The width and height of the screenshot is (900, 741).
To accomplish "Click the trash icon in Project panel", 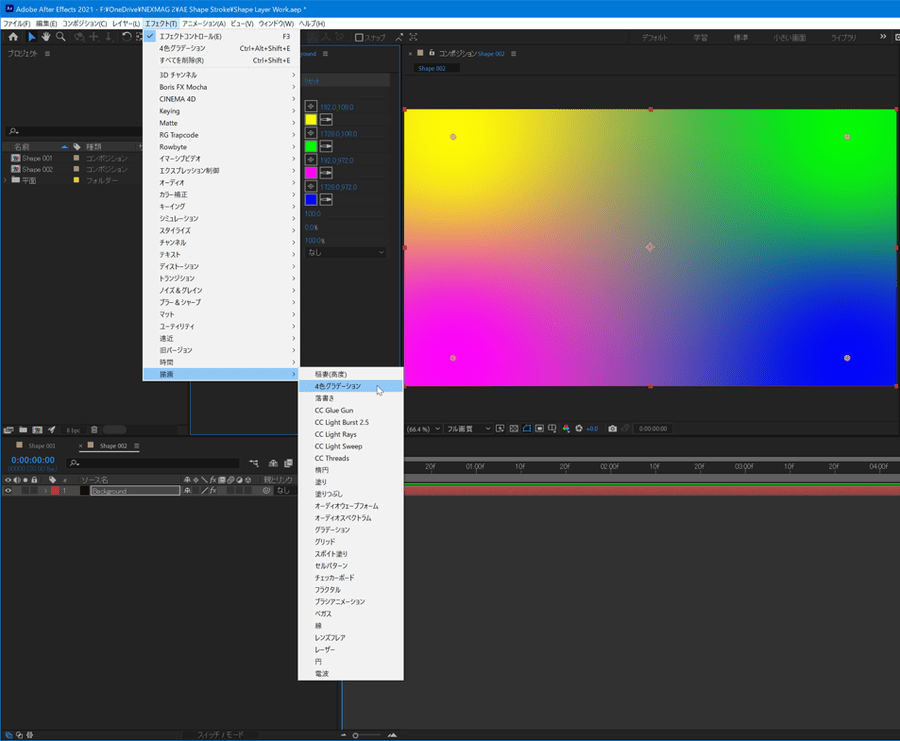I will click(x=94, y=429).
